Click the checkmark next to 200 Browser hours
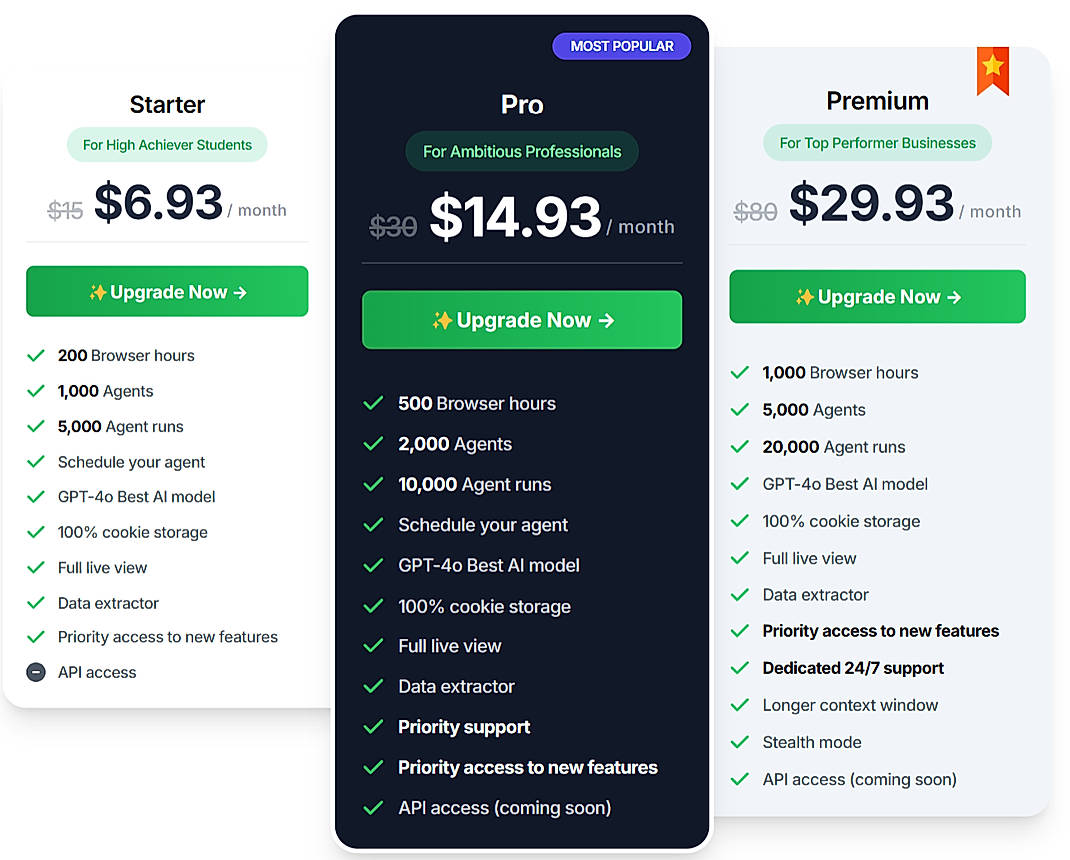Viewport: 1070px width, 860px height. tap(36, 355)
